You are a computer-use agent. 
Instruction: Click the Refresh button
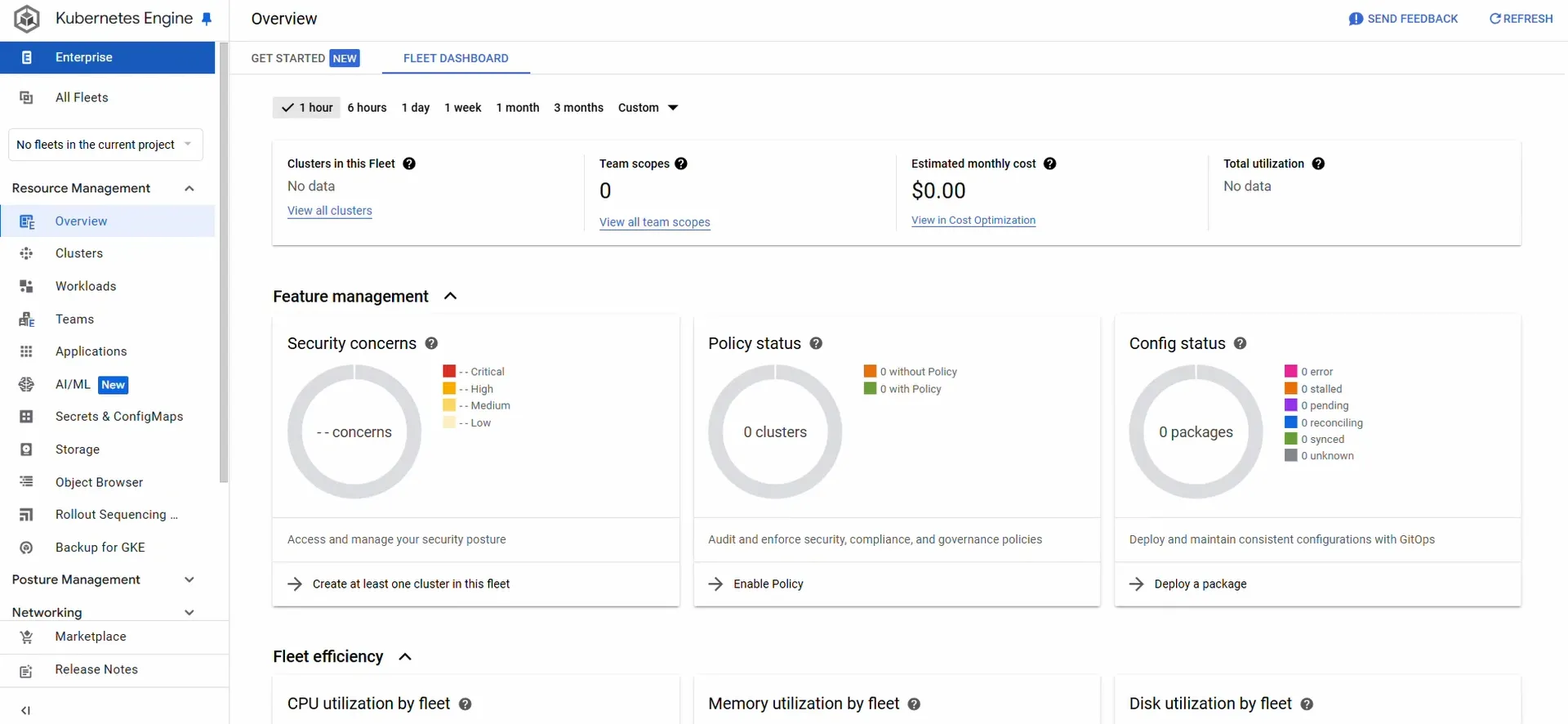coord(1521,19)
